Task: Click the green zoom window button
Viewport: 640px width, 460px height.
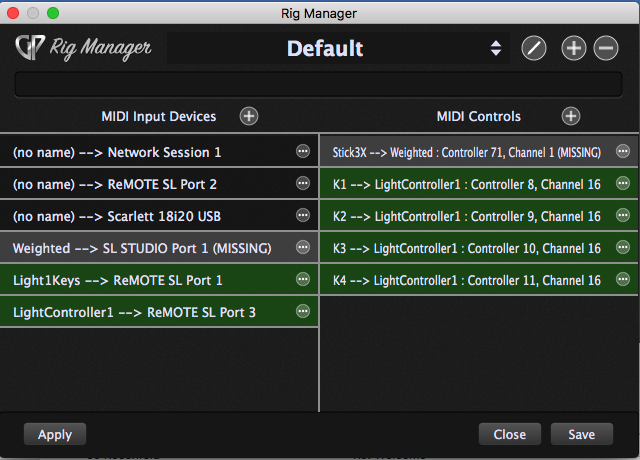Action: pos(53,13)
